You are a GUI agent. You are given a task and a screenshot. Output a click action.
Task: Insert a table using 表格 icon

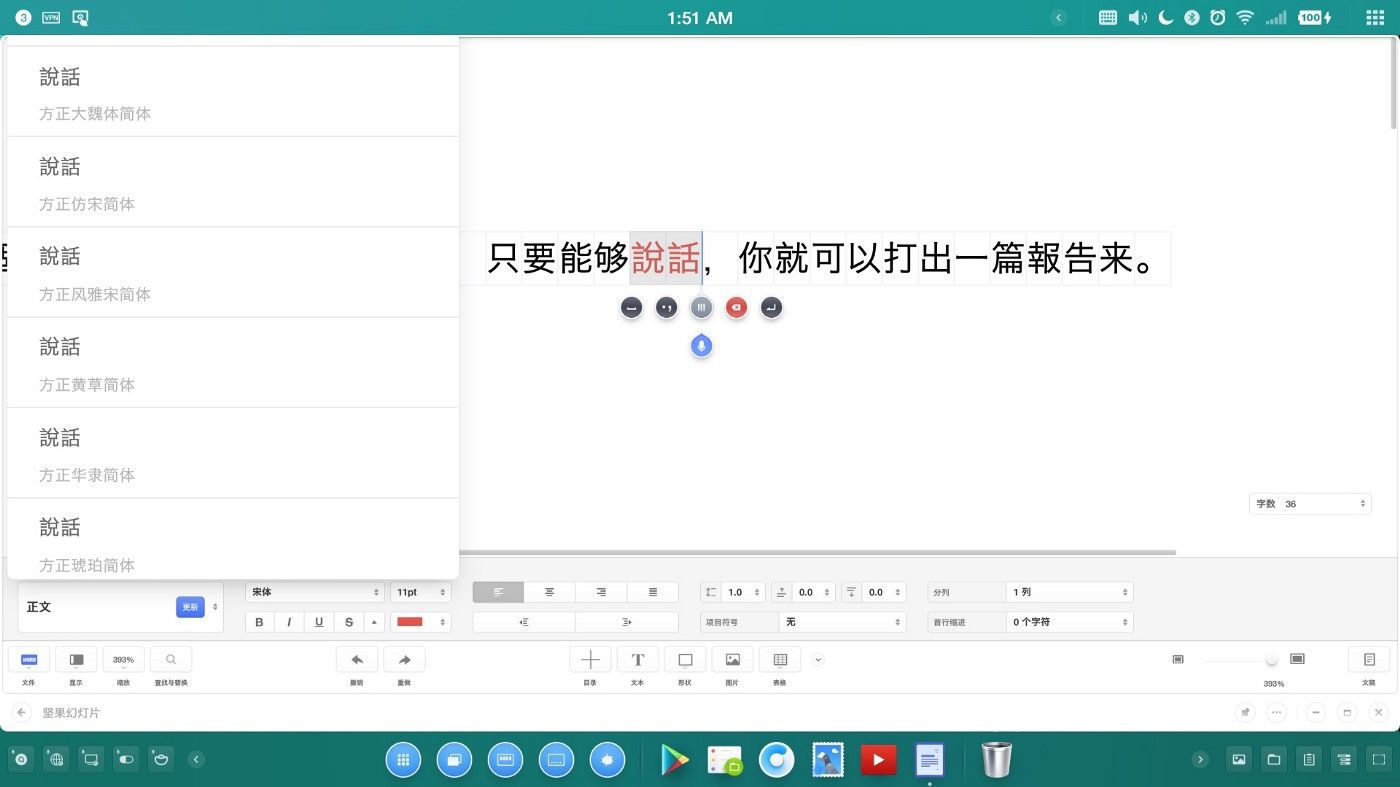(x=780, y=660)
